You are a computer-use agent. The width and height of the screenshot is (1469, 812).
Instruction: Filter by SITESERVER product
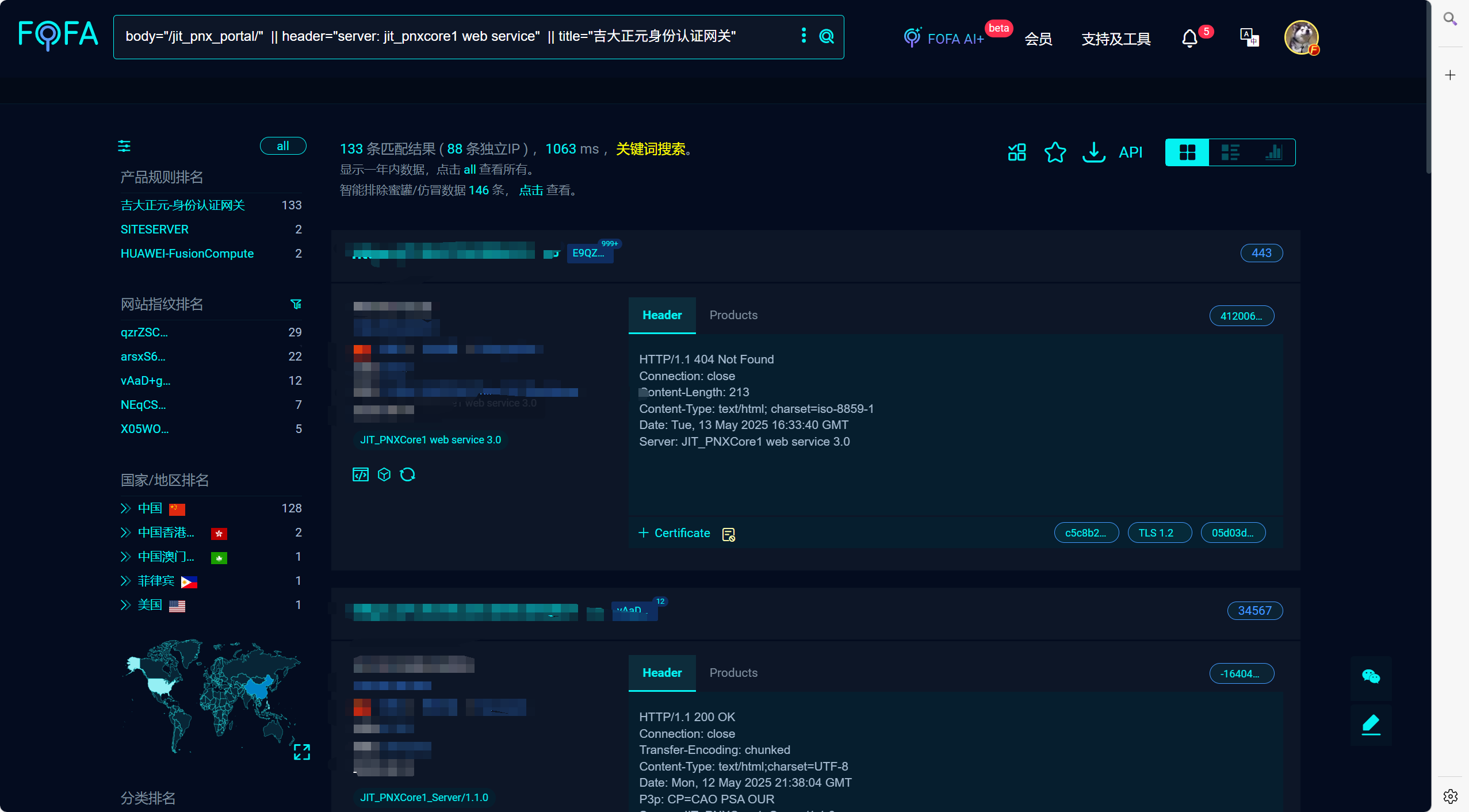[155, 229]
